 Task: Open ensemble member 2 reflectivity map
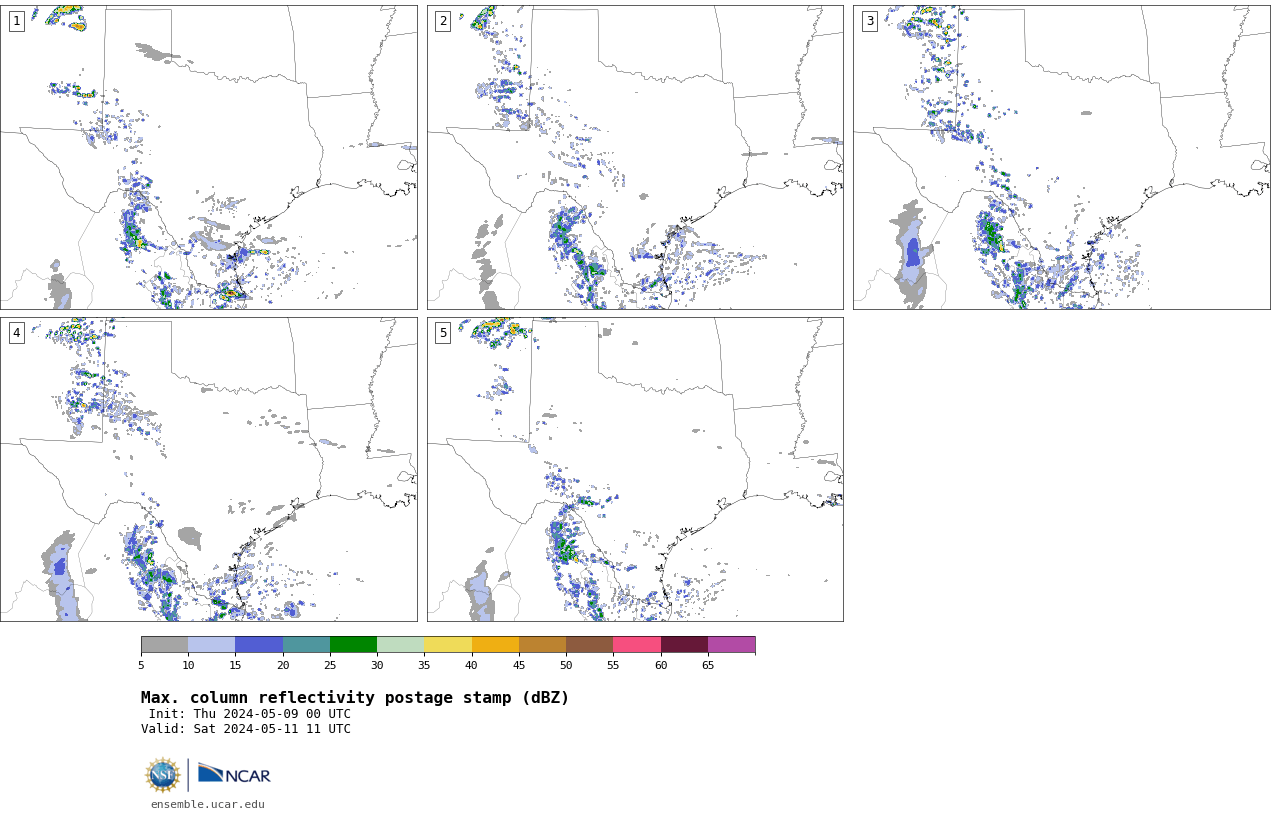pyautogui.click(x=635, y=157)
